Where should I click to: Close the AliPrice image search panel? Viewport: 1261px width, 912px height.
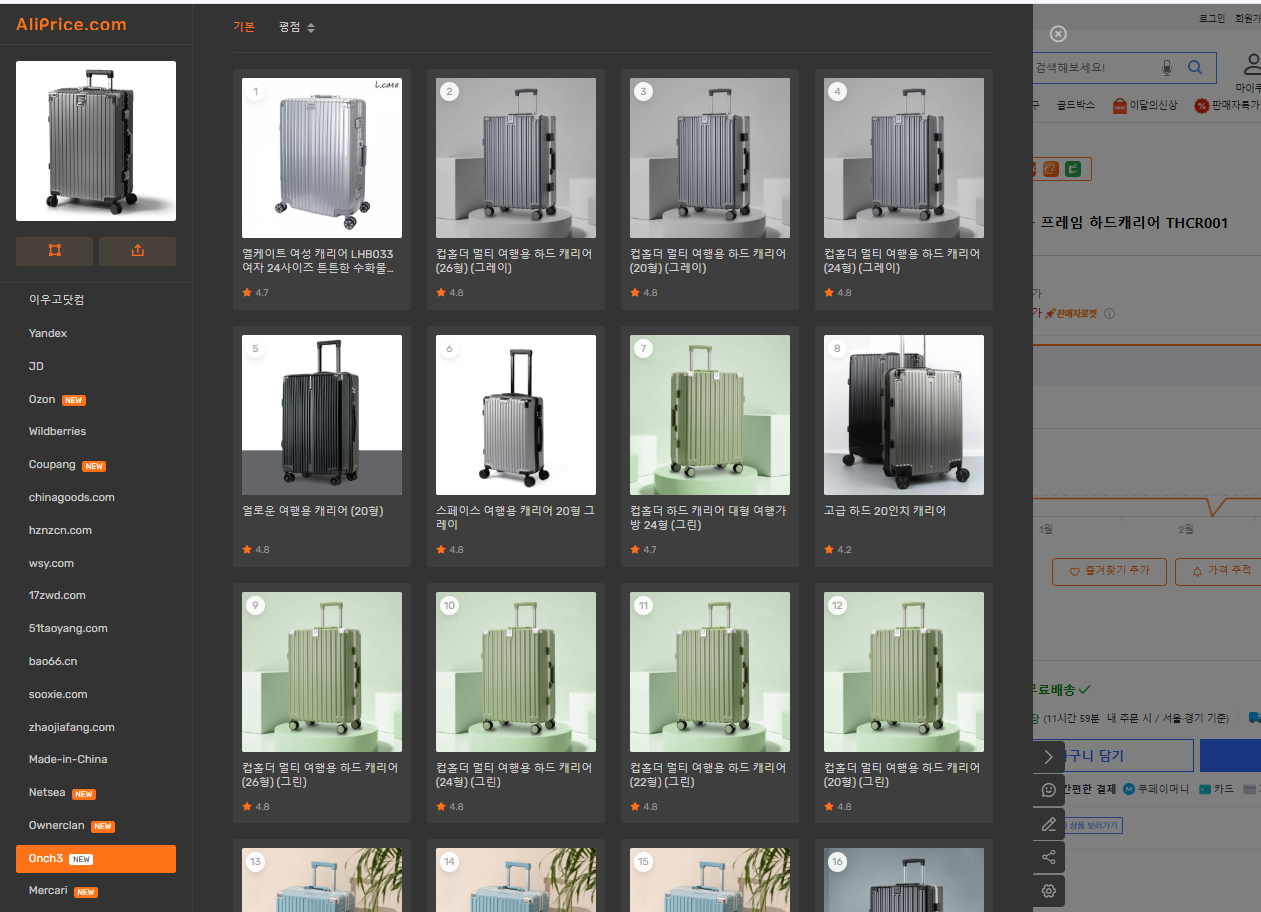coord(1058,34)
